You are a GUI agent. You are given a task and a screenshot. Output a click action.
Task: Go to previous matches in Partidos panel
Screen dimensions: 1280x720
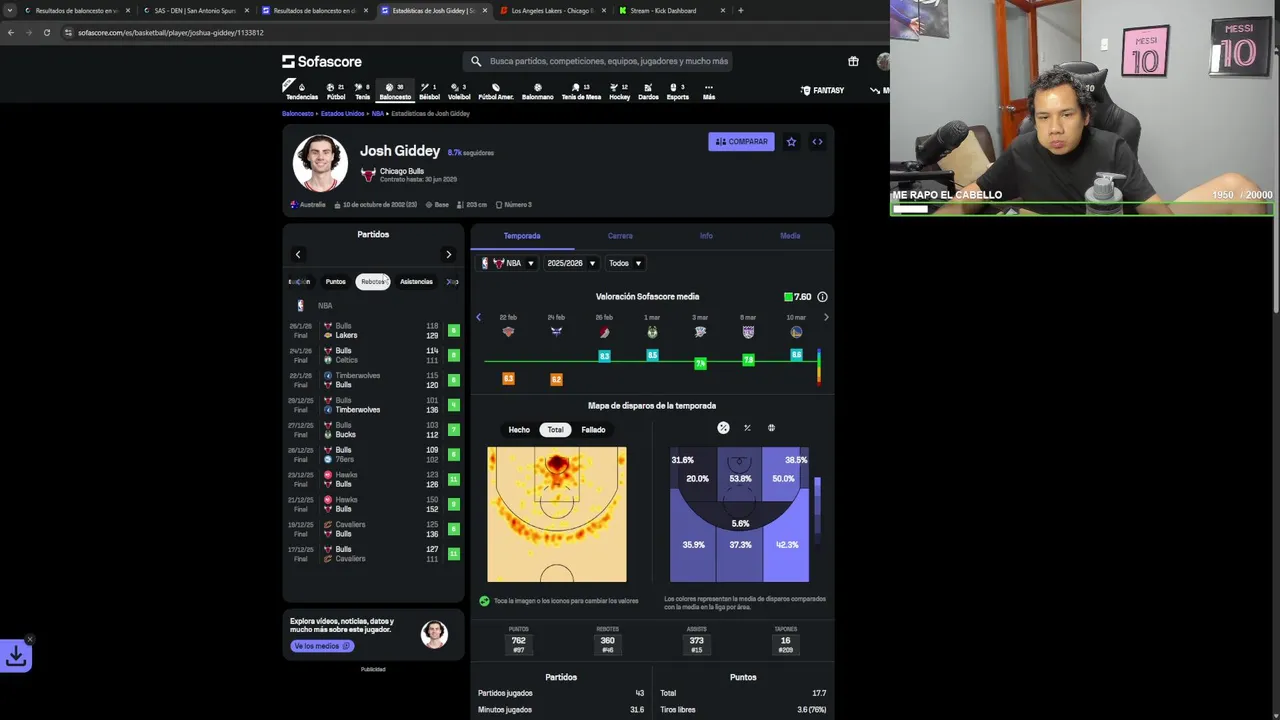pos(298,254)
